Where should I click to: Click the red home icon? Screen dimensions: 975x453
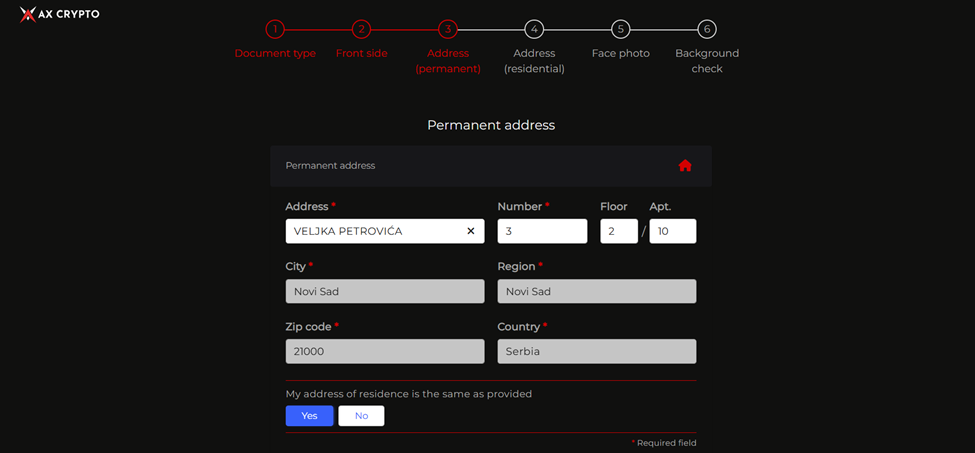tap(685, 166)
